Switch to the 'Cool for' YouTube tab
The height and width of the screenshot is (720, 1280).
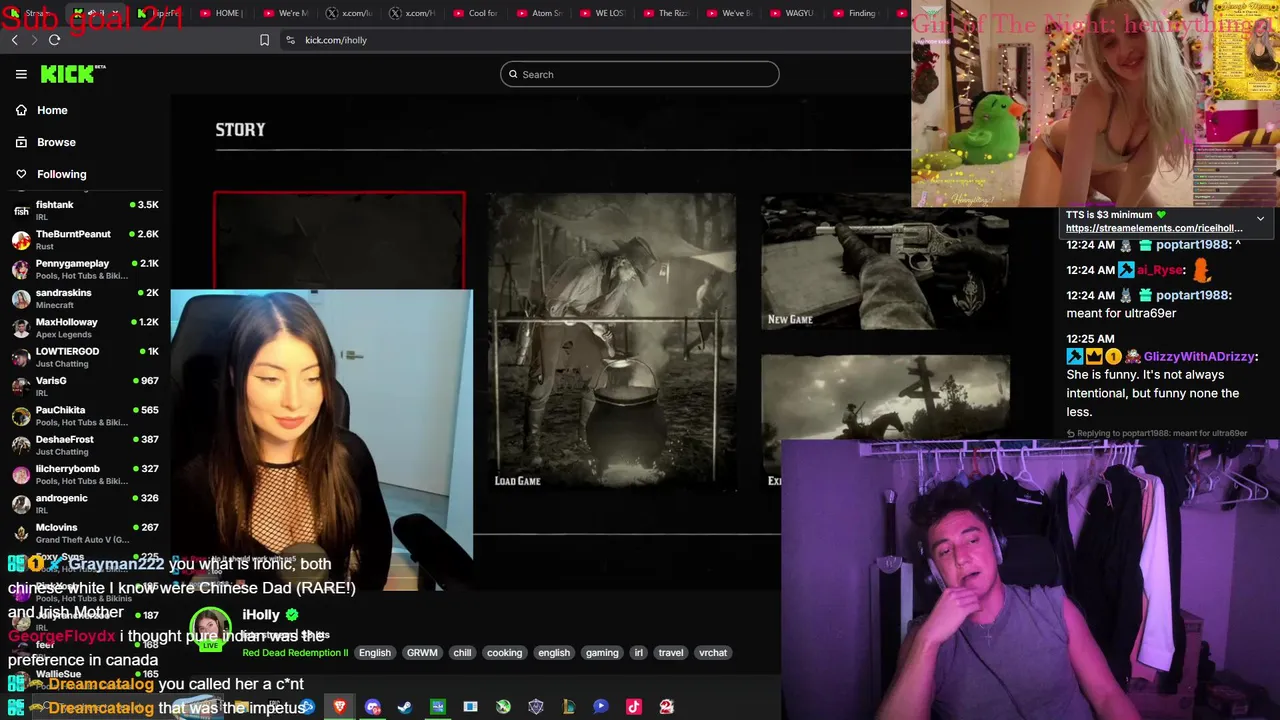[475, 13]
